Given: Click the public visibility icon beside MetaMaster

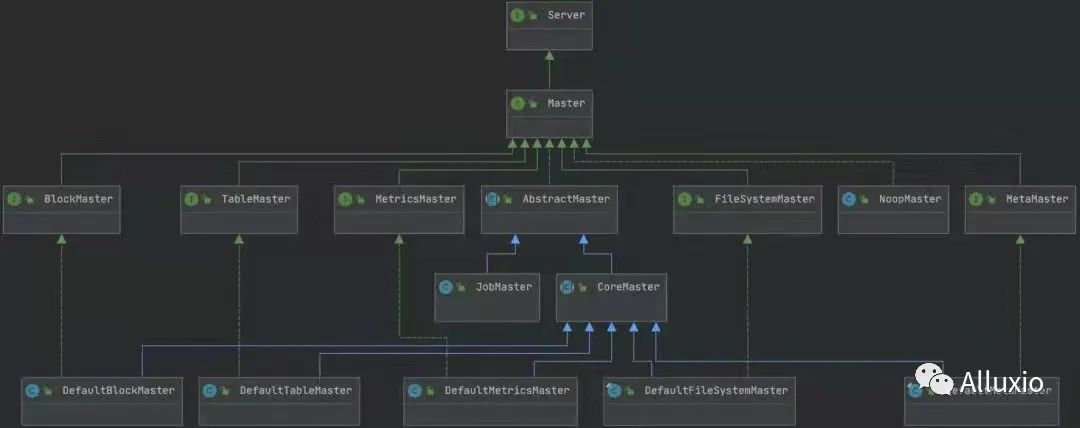Looking at the screenshot, I should pyautogui.click(x=992, y=200).
